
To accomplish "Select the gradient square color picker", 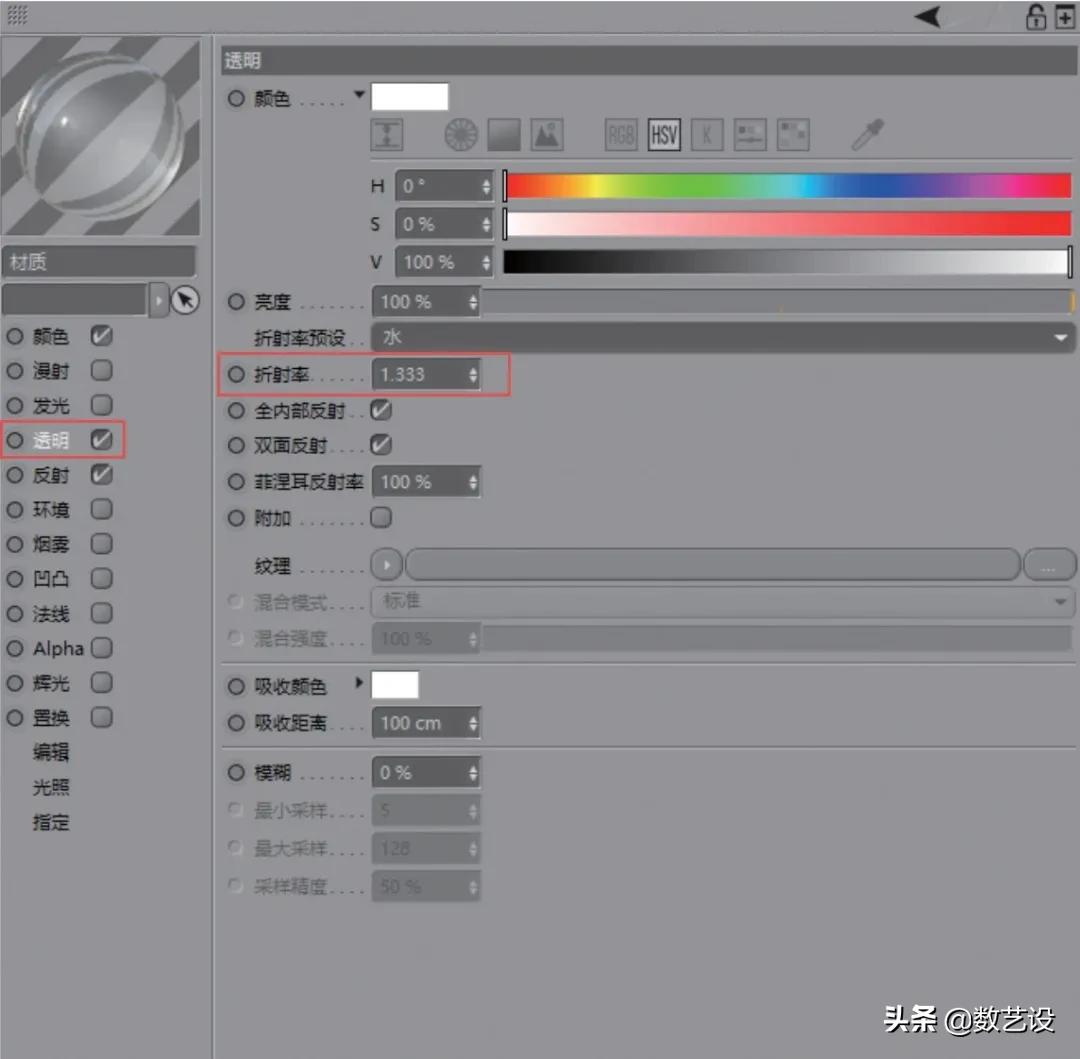I will pyautogui.click(x=503, y=134).
